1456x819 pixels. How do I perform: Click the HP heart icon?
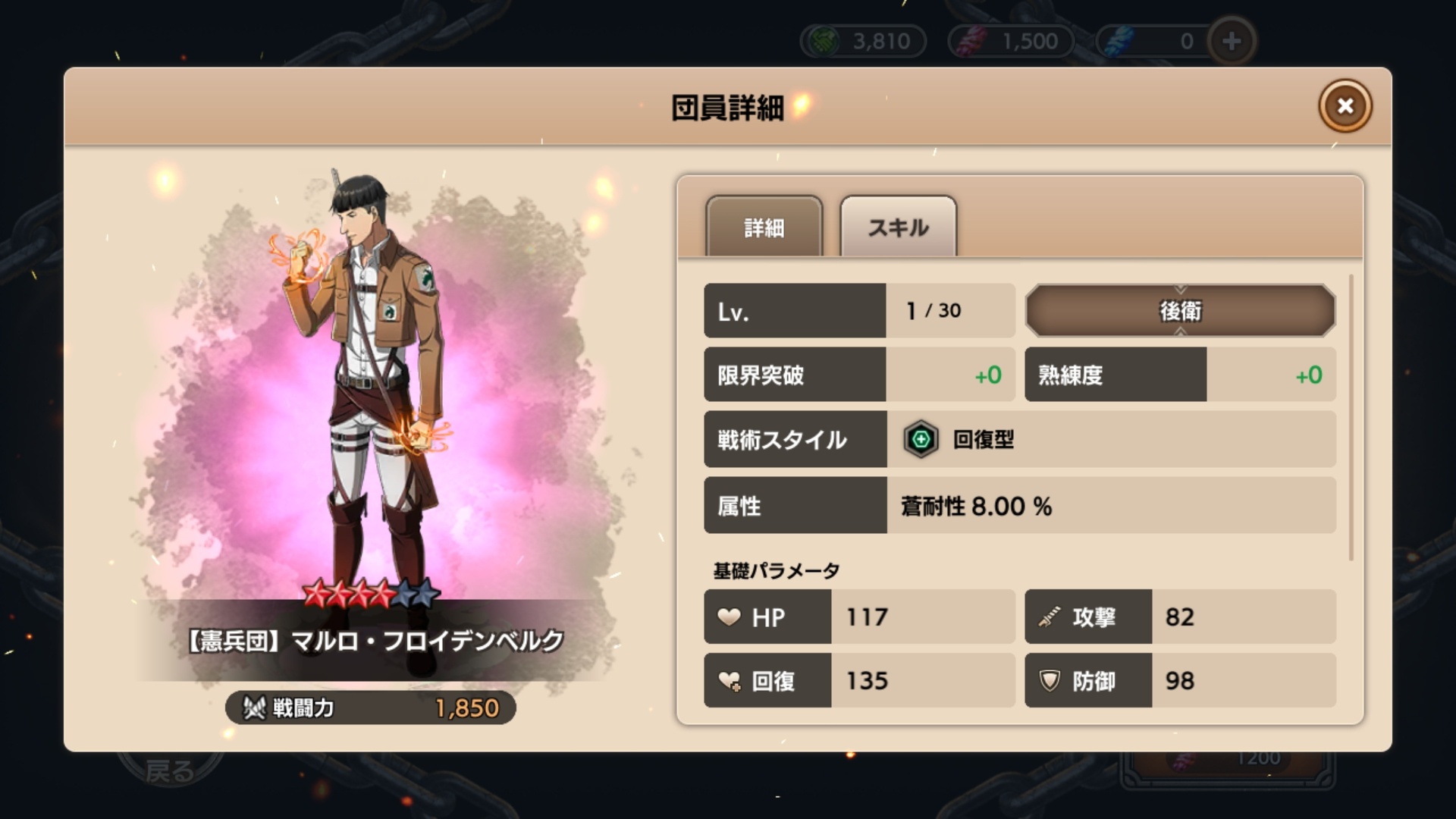click(729, 617)
